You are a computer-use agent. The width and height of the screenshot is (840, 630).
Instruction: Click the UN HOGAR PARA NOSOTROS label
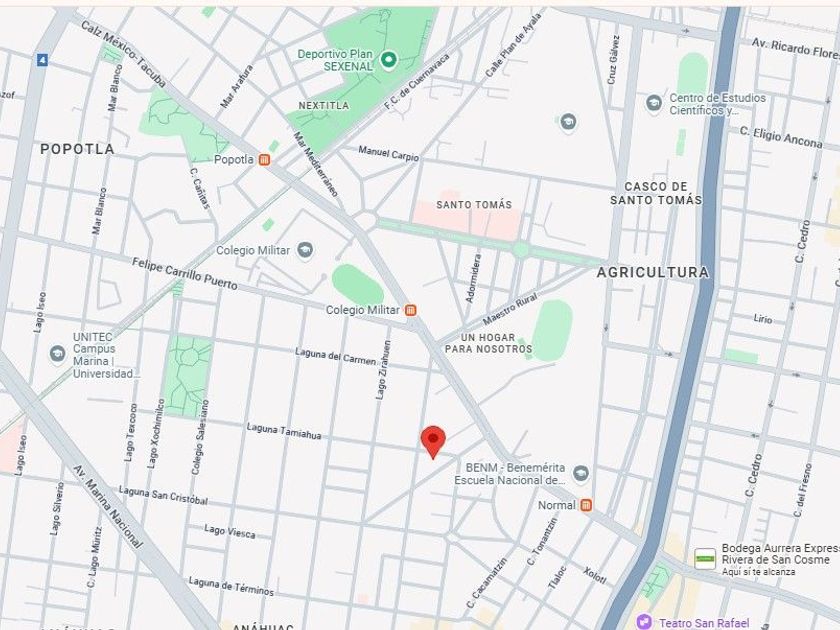click(489, 343)
